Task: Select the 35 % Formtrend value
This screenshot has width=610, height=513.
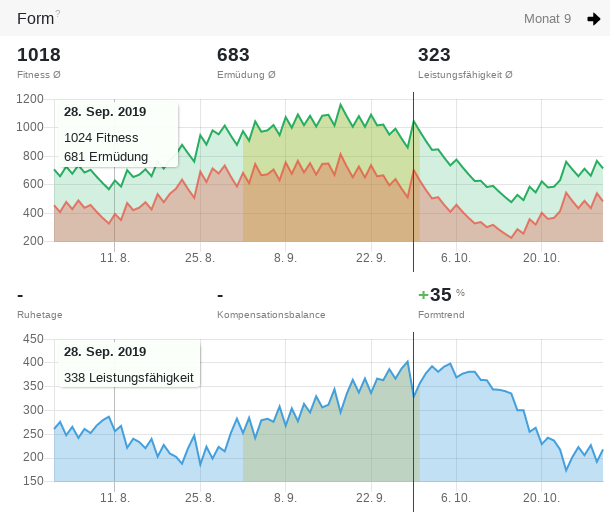Action: pos(441,295)
